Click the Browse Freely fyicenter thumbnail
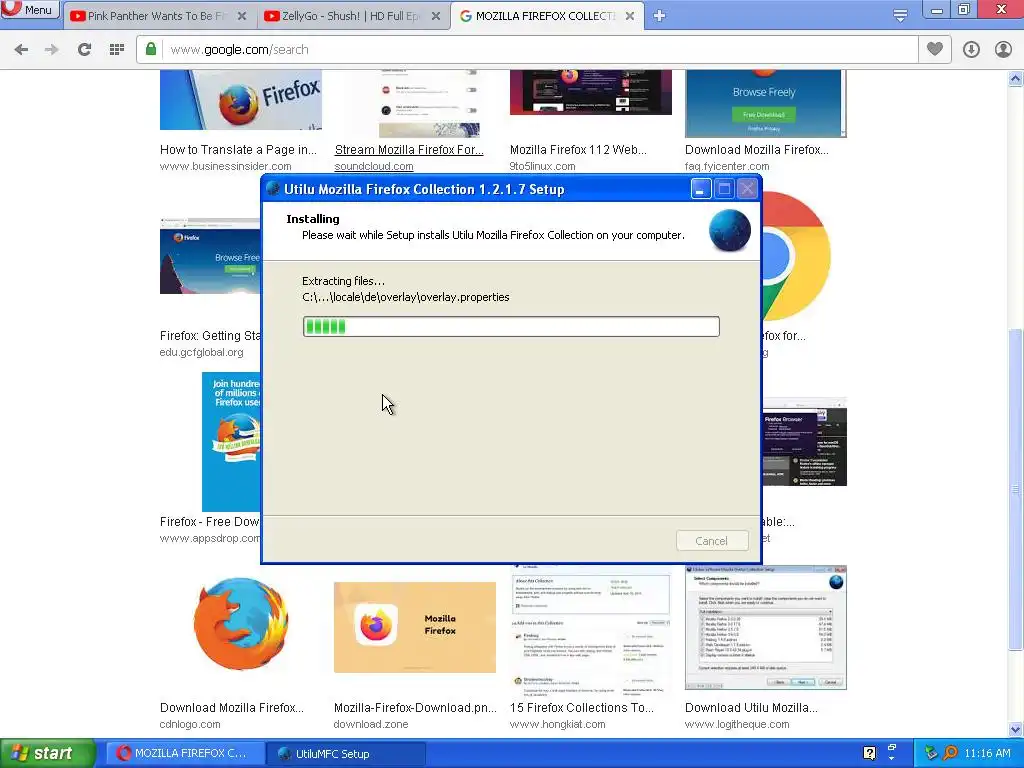The image size is (1024, 768). (765, 103)
